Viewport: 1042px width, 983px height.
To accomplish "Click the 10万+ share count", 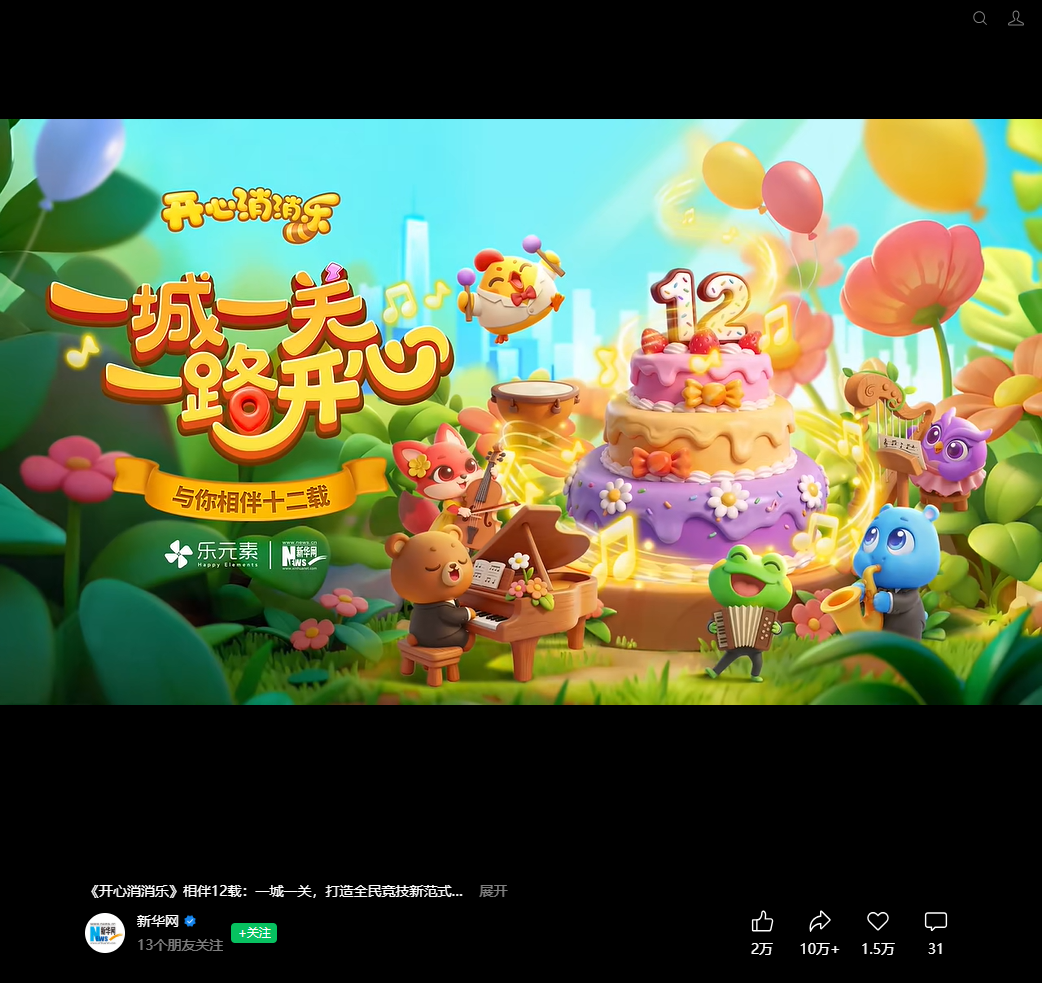I will click(820, 949).
